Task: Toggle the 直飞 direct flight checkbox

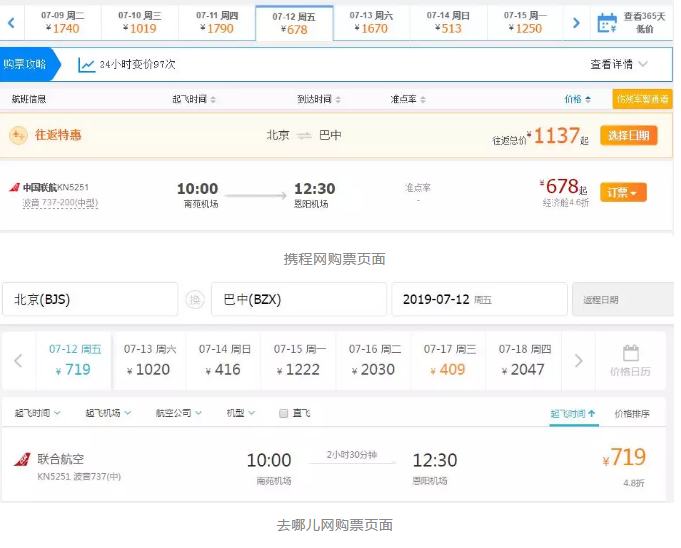Action: click(x=284, y=413)
